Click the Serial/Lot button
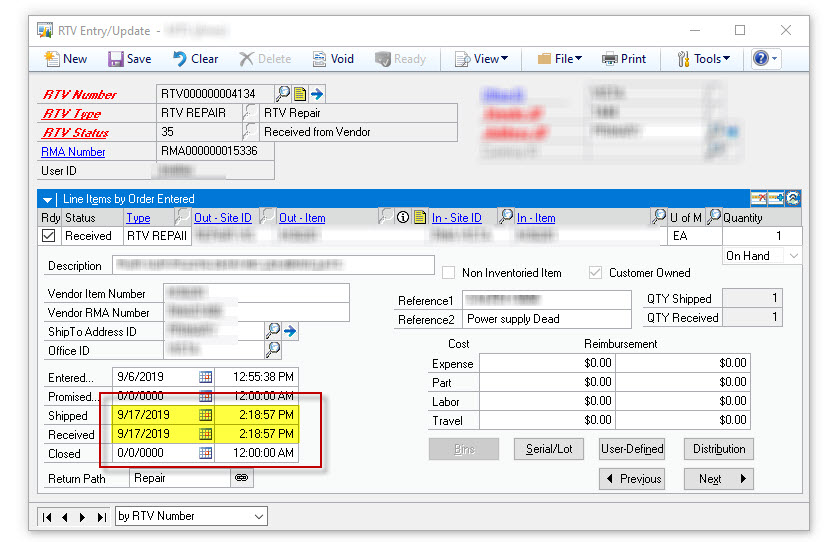Viewport: 829px width, 542px height. (549, 449)
